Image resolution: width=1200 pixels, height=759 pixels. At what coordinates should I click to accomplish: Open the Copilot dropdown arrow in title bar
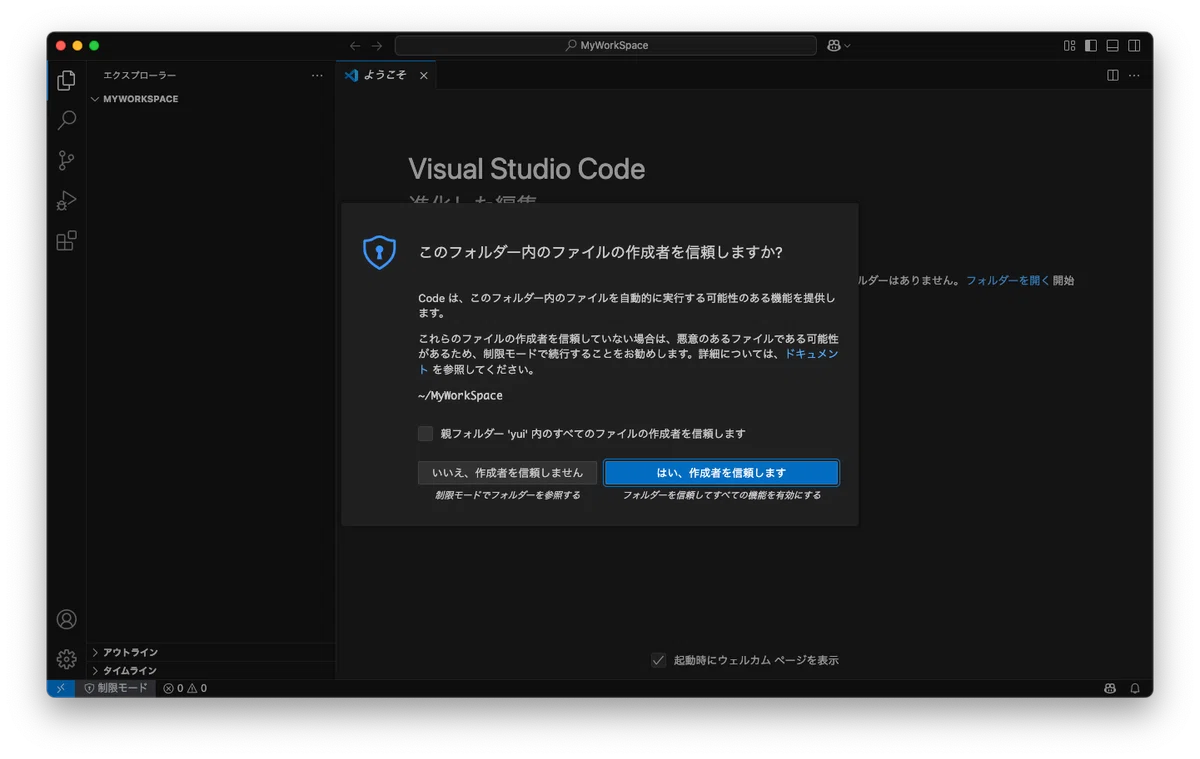coord(848,46)
